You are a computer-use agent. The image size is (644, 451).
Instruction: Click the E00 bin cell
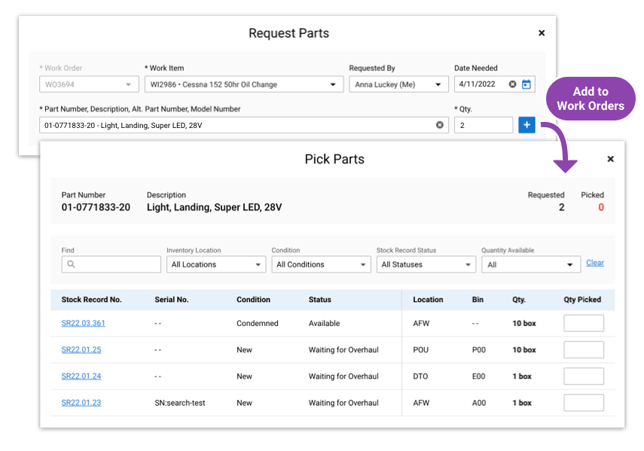tap(478, 376)
